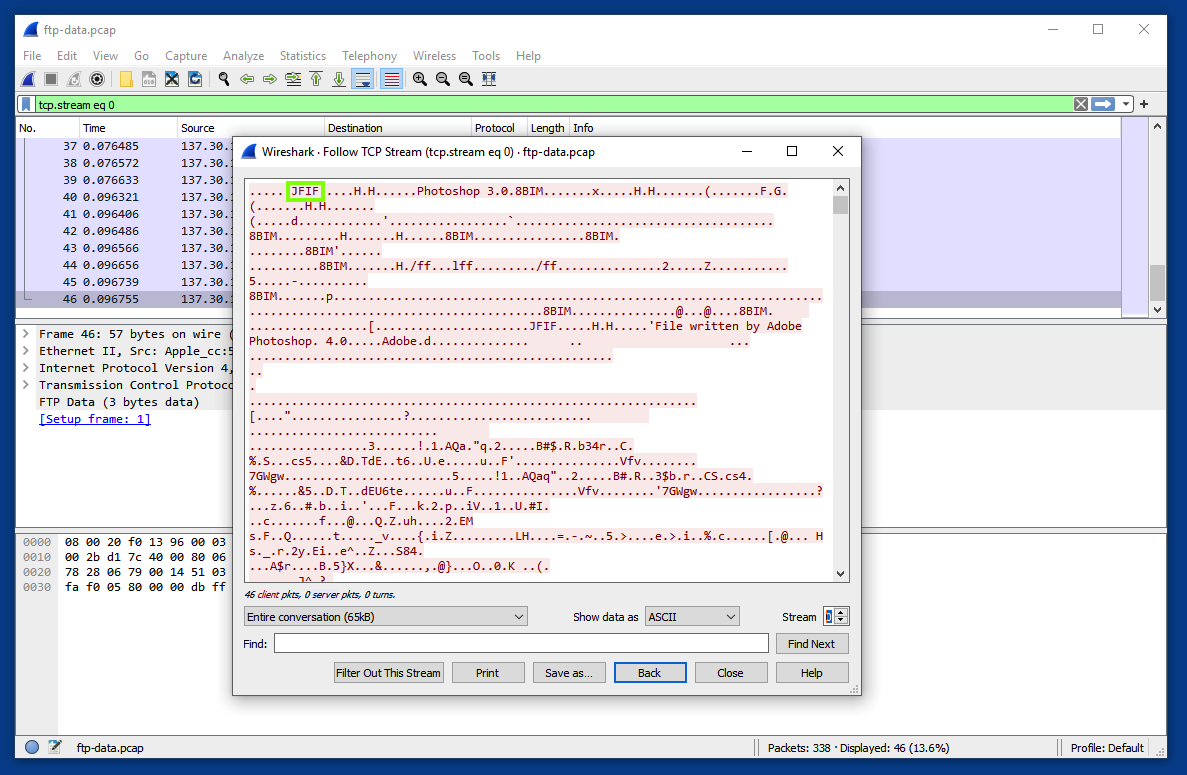Screen dimensions: 1187x775
Task: Click the Stop capturing packets square icon
Action: (51, 79)
